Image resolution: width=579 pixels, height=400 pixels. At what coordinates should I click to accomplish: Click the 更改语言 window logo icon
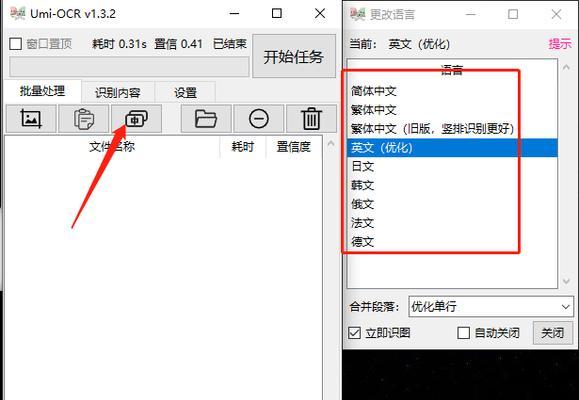[357, 14]
